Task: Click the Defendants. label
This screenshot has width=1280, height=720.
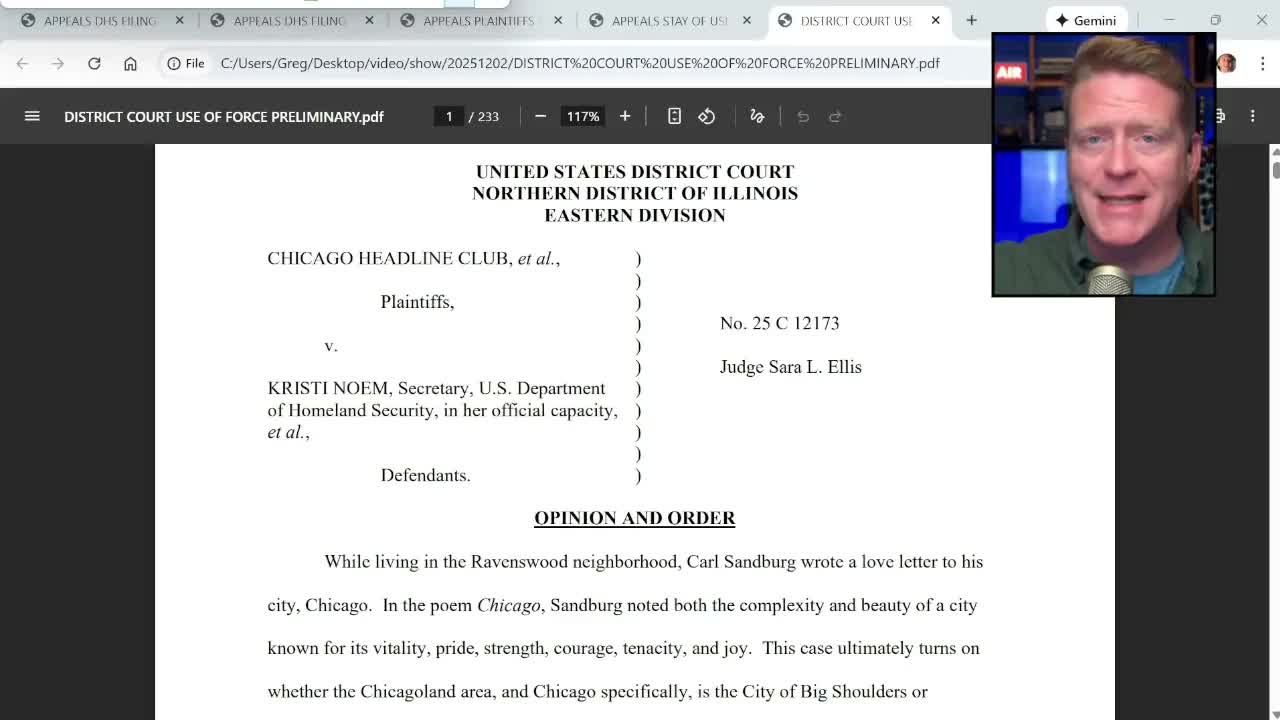Action: (425, 475)
